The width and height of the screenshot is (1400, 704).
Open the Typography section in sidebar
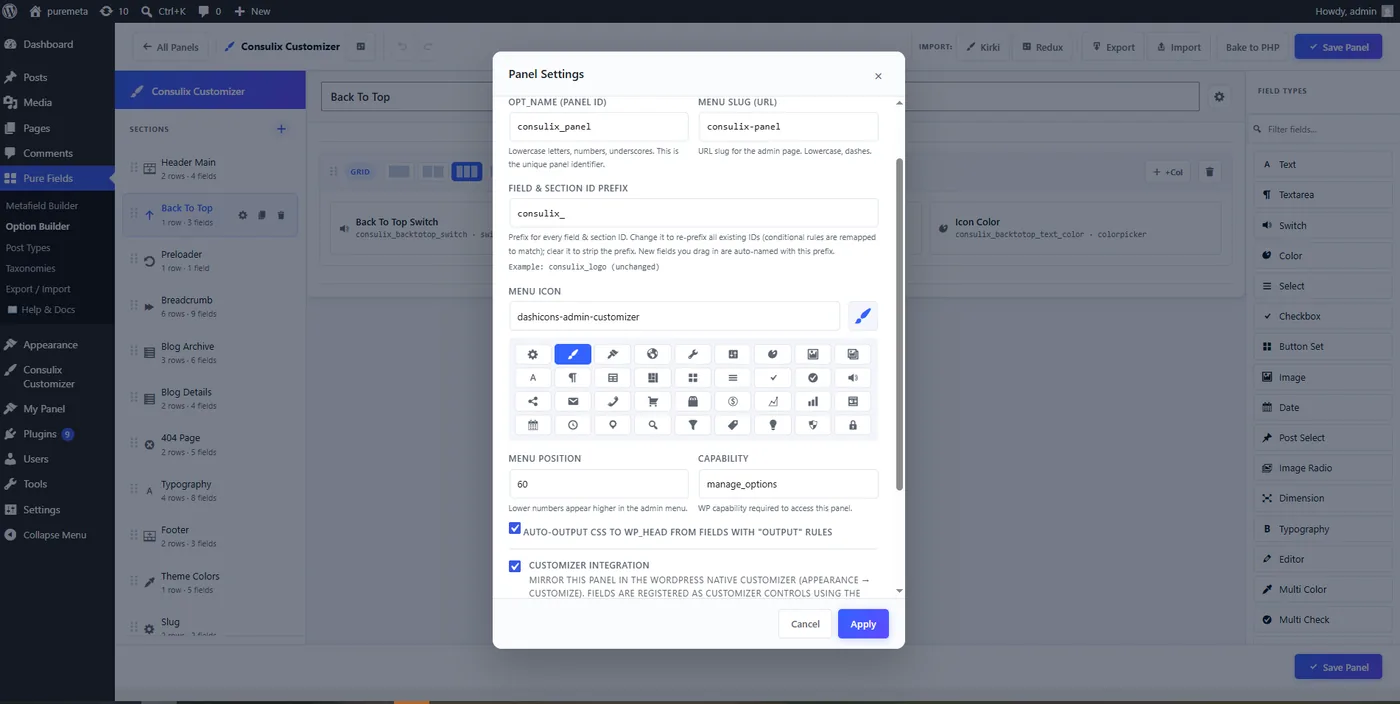pos(210,490)
